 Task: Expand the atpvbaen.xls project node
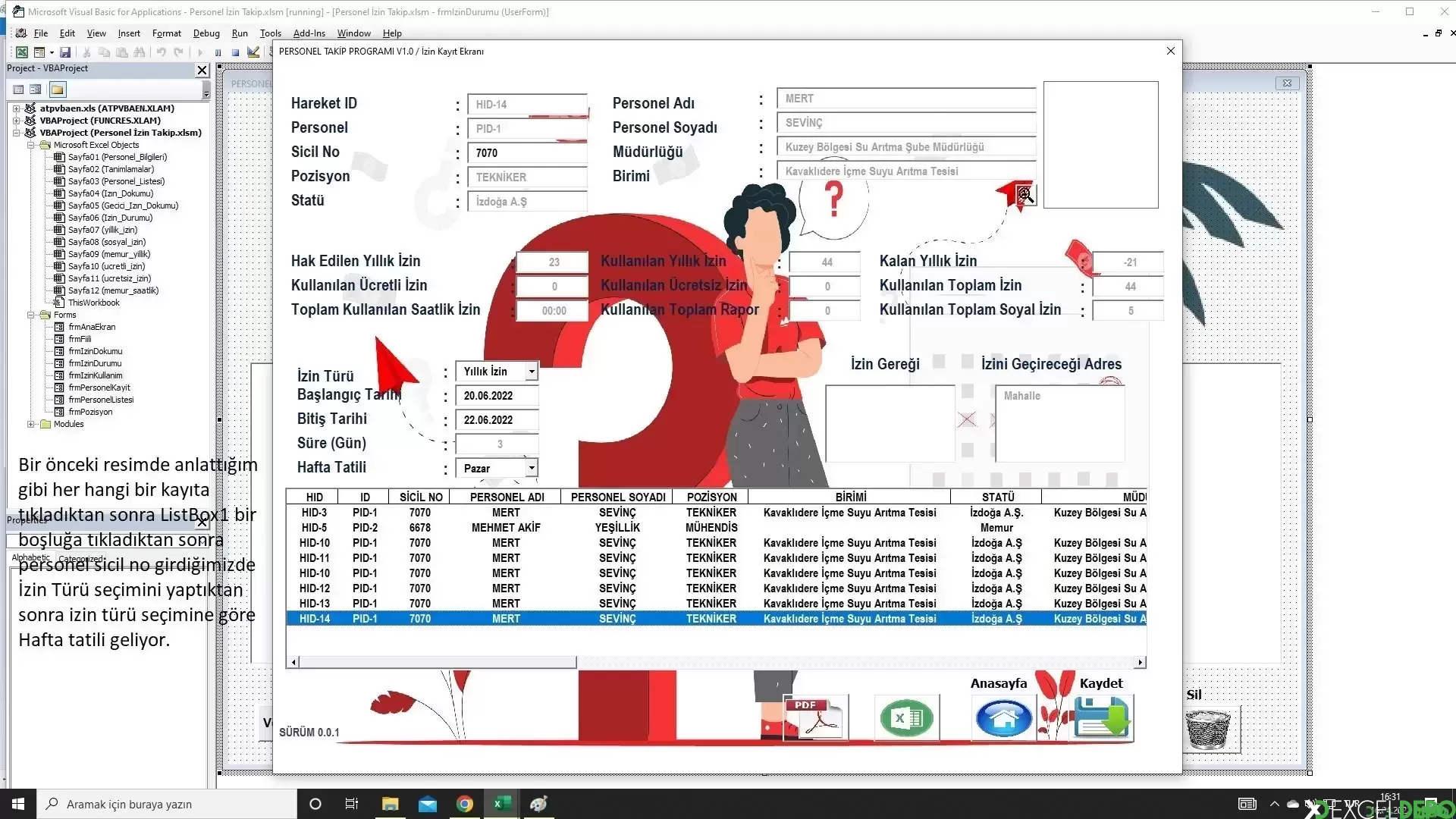pyautogui.click(x=16, y=108)
